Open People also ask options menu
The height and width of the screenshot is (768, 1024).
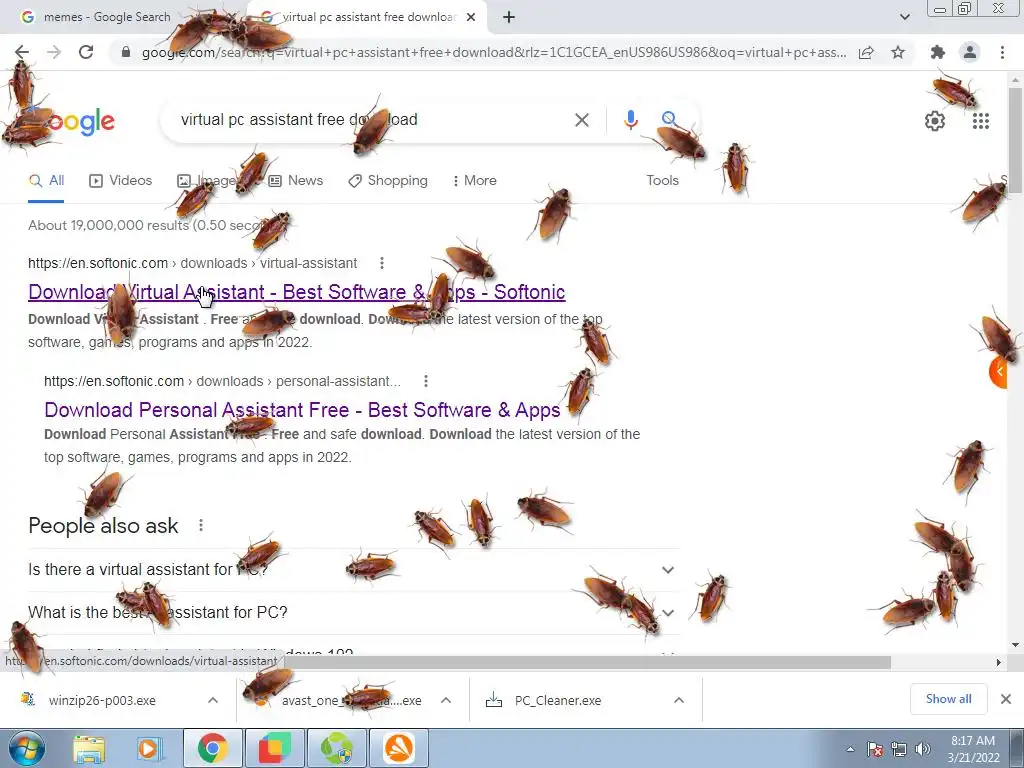pyautogui.click(x=201, y=525)
